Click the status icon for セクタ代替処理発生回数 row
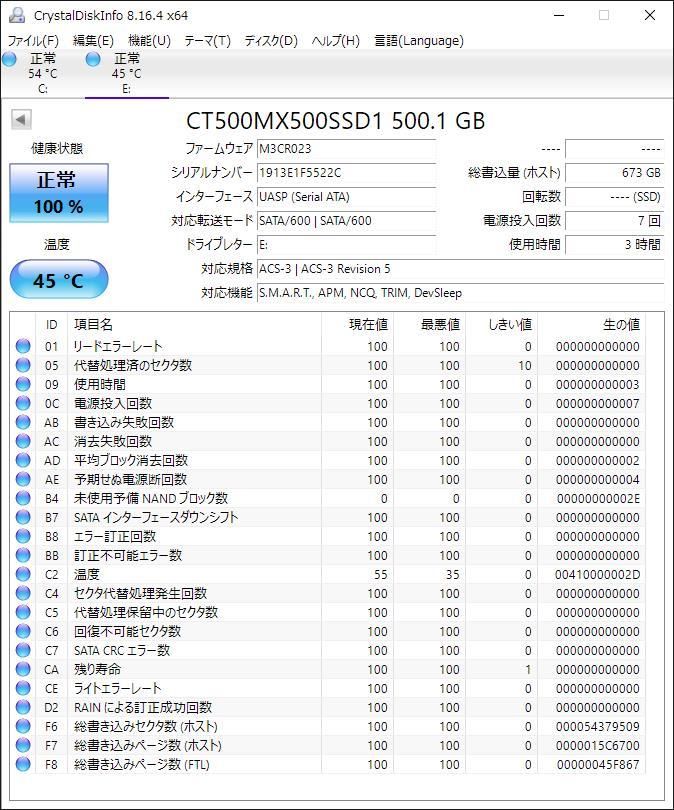The width and height of the screenshot is (674, 810). [x=23, y=593]
